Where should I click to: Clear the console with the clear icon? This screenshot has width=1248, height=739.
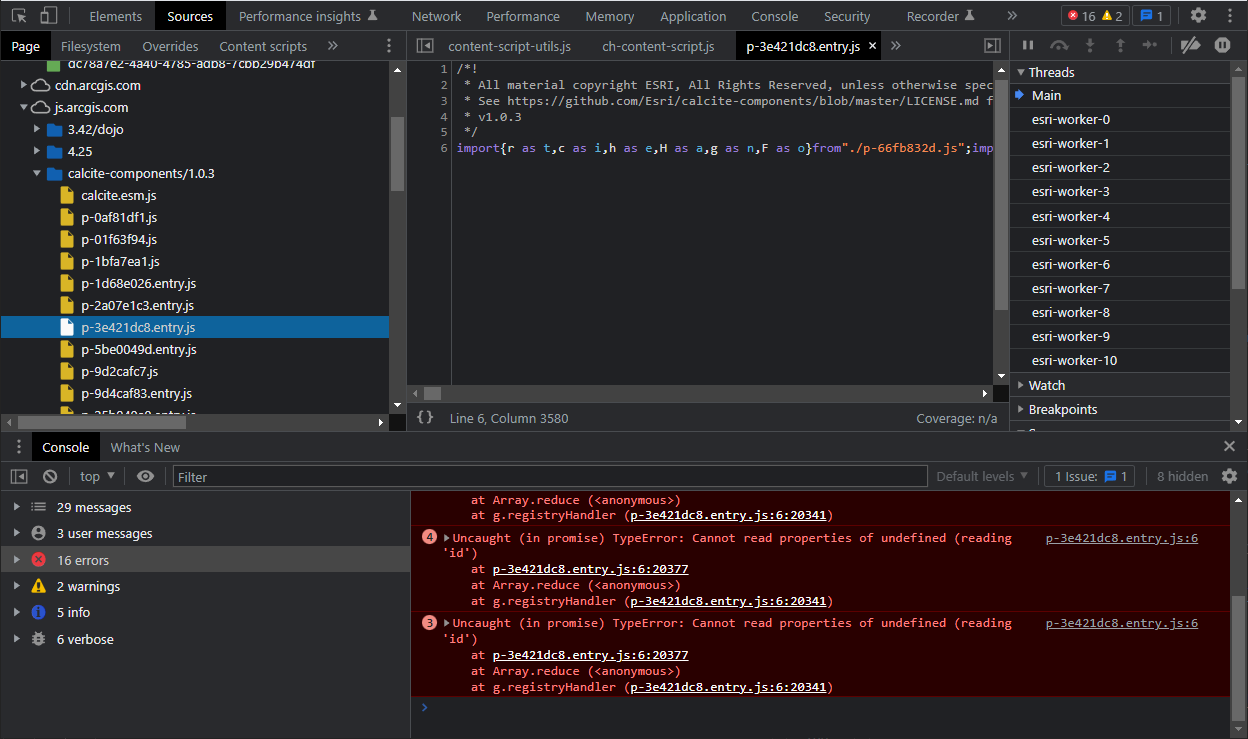pos(50,477)
